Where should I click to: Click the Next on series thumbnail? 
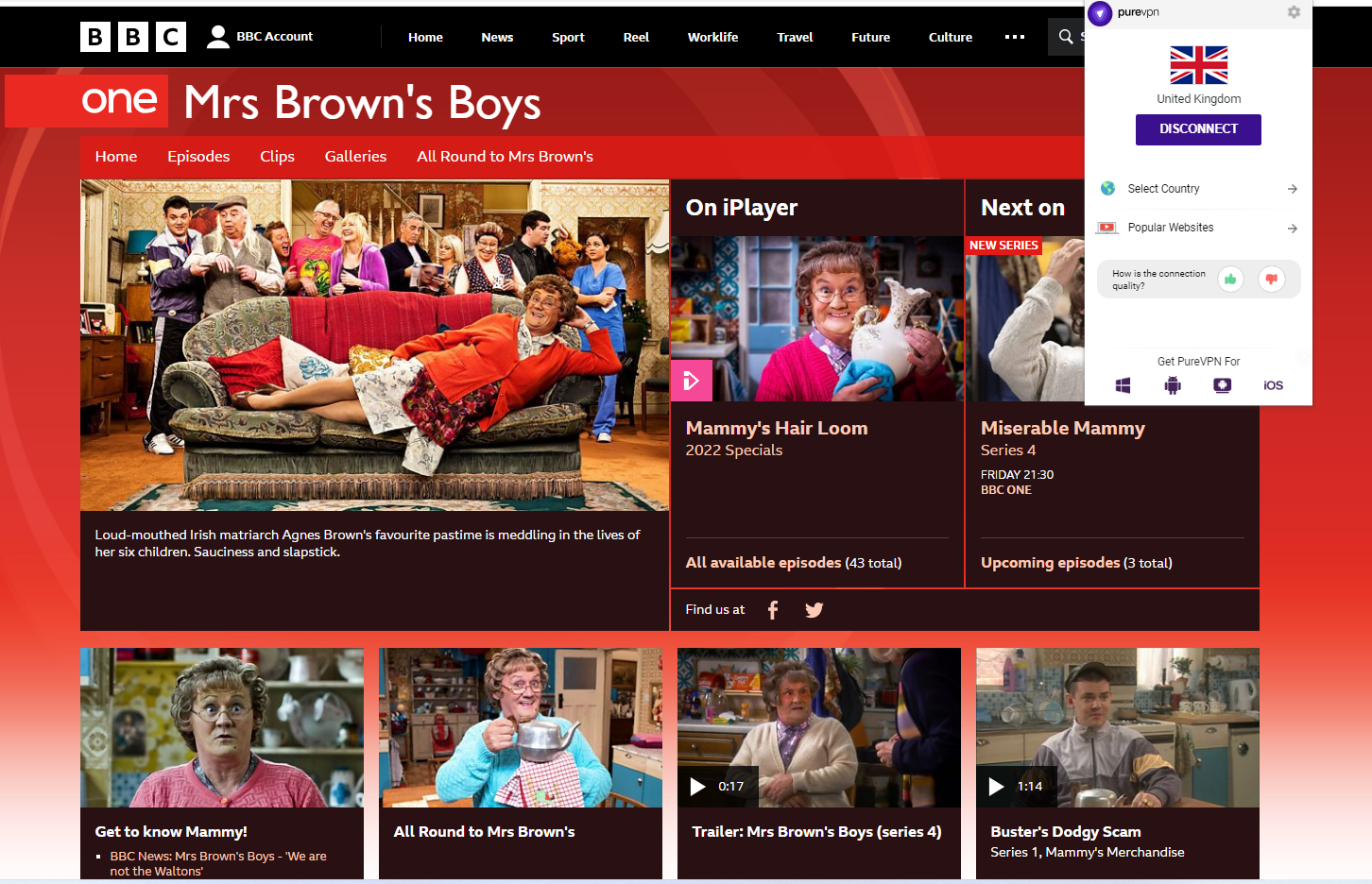(1025, 318)
